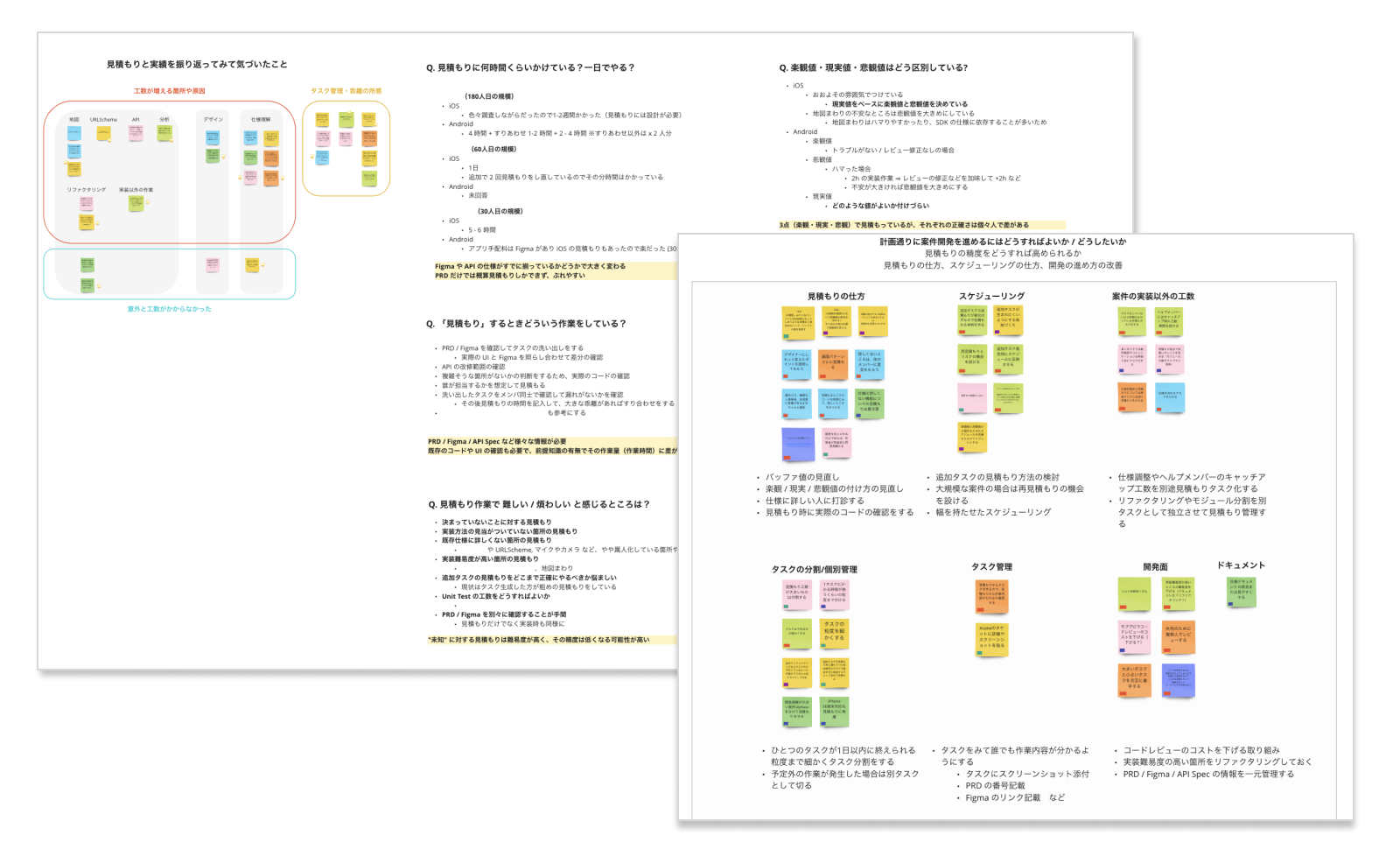This screenshot has height=856, width=1400.
Task: Click the emoji stamp beside the 仕様理解 orange note
Action: click(283, 178)
